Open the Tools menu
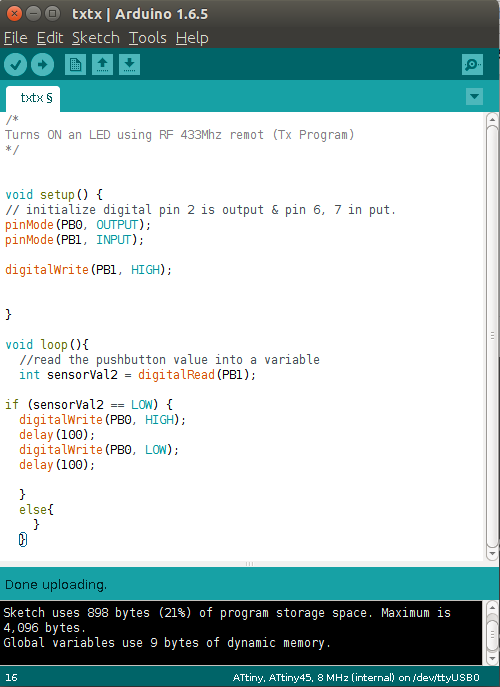 [x=148, y=38]
